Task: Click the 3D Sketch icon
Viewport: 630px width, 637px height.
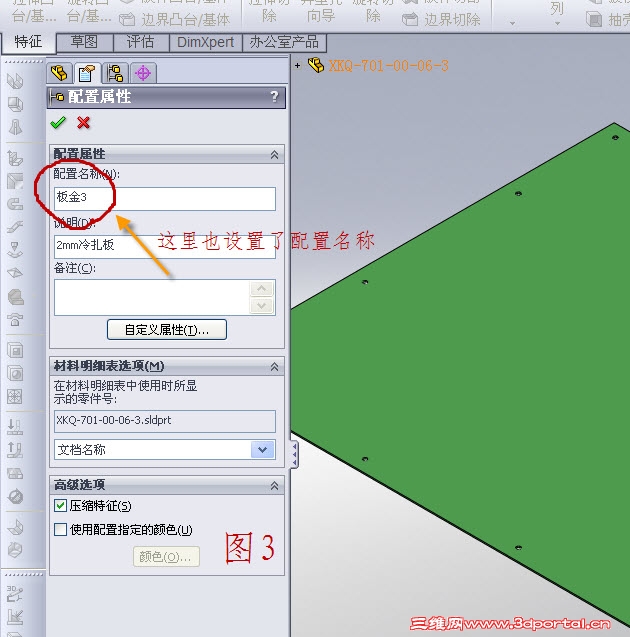Action: (15, 594)
